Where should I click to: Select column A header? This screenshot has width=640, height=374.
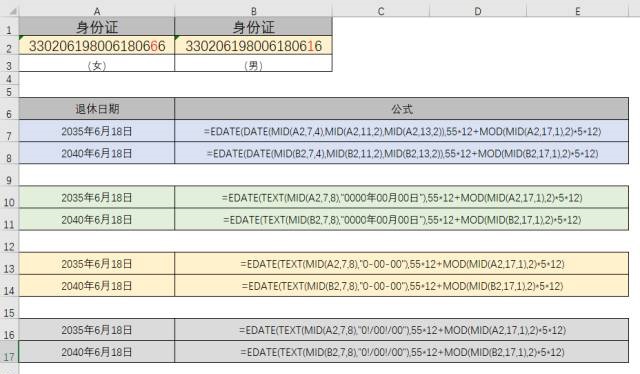click(97, 11)
